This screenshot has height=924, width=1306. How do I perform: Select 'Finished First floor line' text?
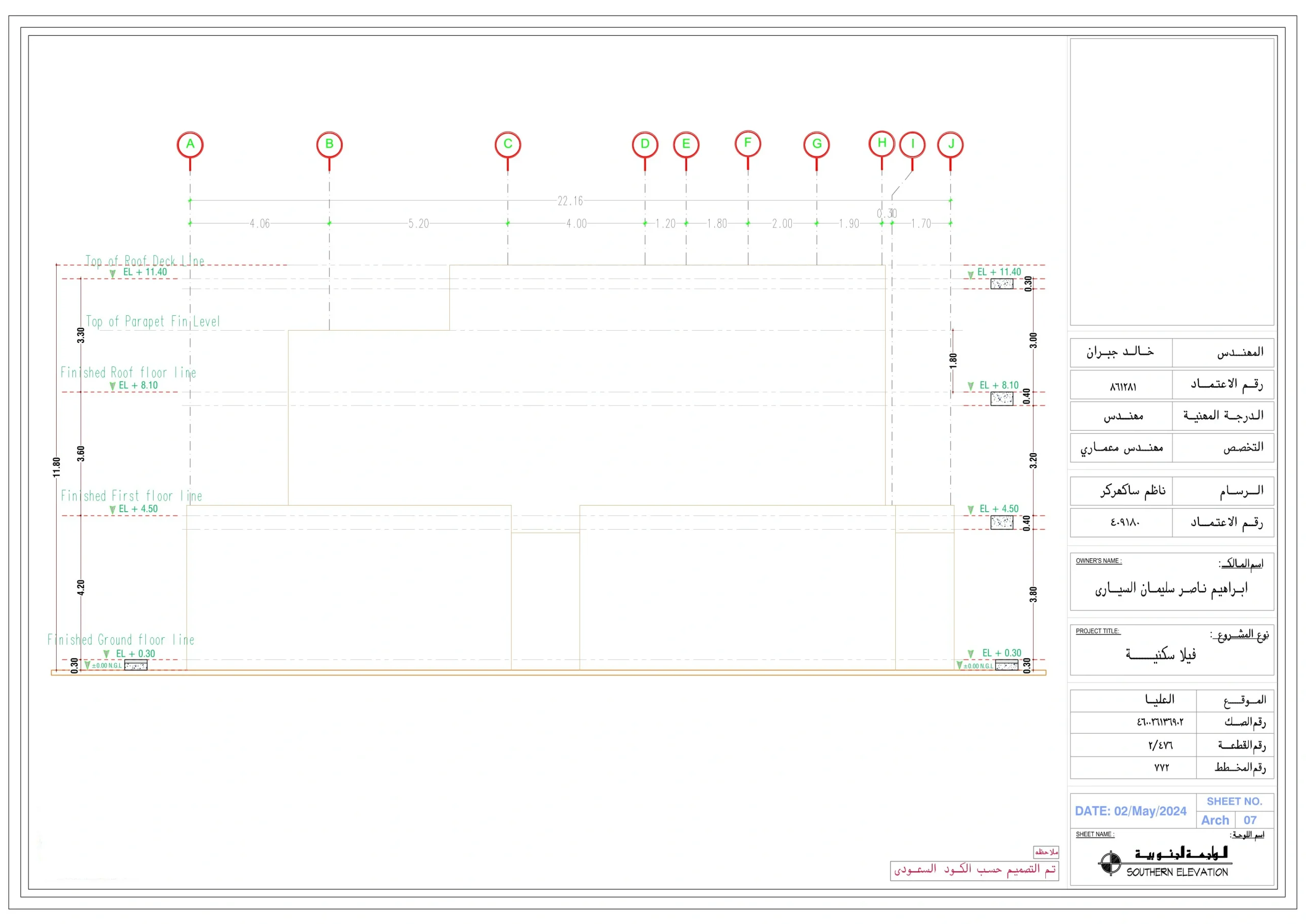click(x=132, y=496)
